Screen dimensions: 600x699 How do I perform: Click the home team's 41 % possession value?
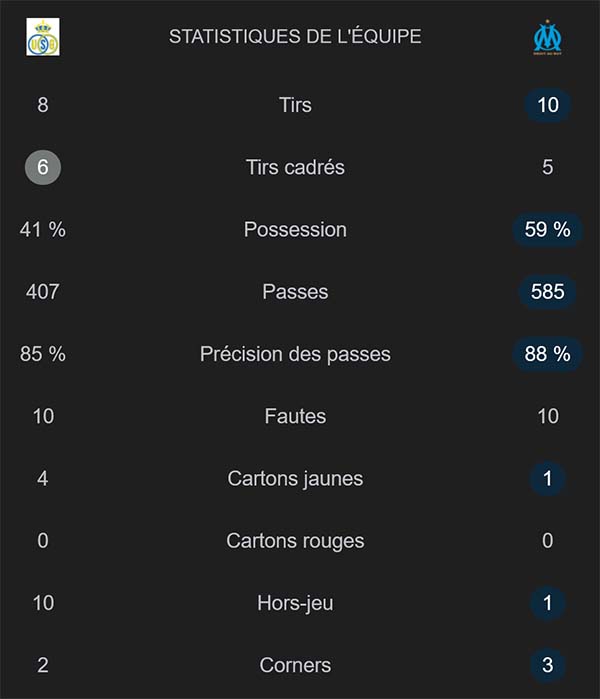click(43, 229)
